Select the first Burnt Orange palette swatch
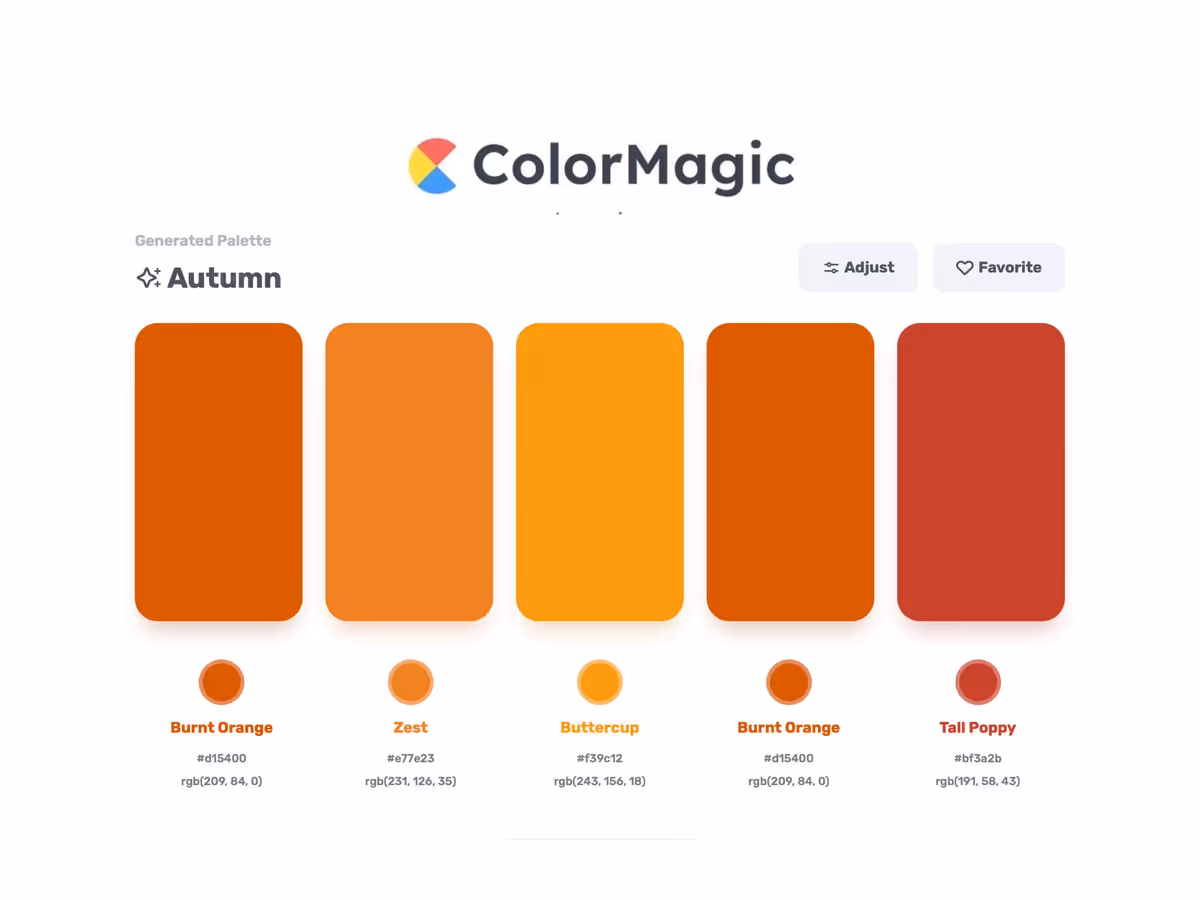The height and width of the screenshot is (900, 1200). [218, 471]
